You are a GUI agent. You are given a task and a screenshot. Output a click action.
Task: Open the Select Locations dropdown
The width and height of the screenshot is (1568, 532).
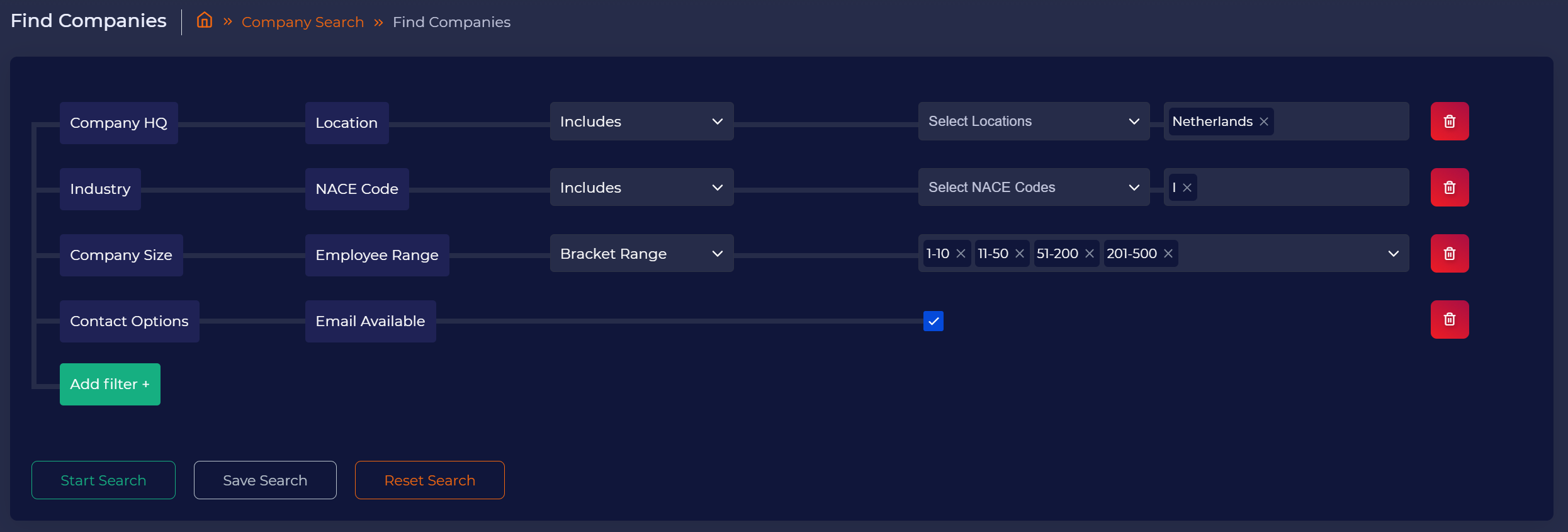(x=1033, y=122)
